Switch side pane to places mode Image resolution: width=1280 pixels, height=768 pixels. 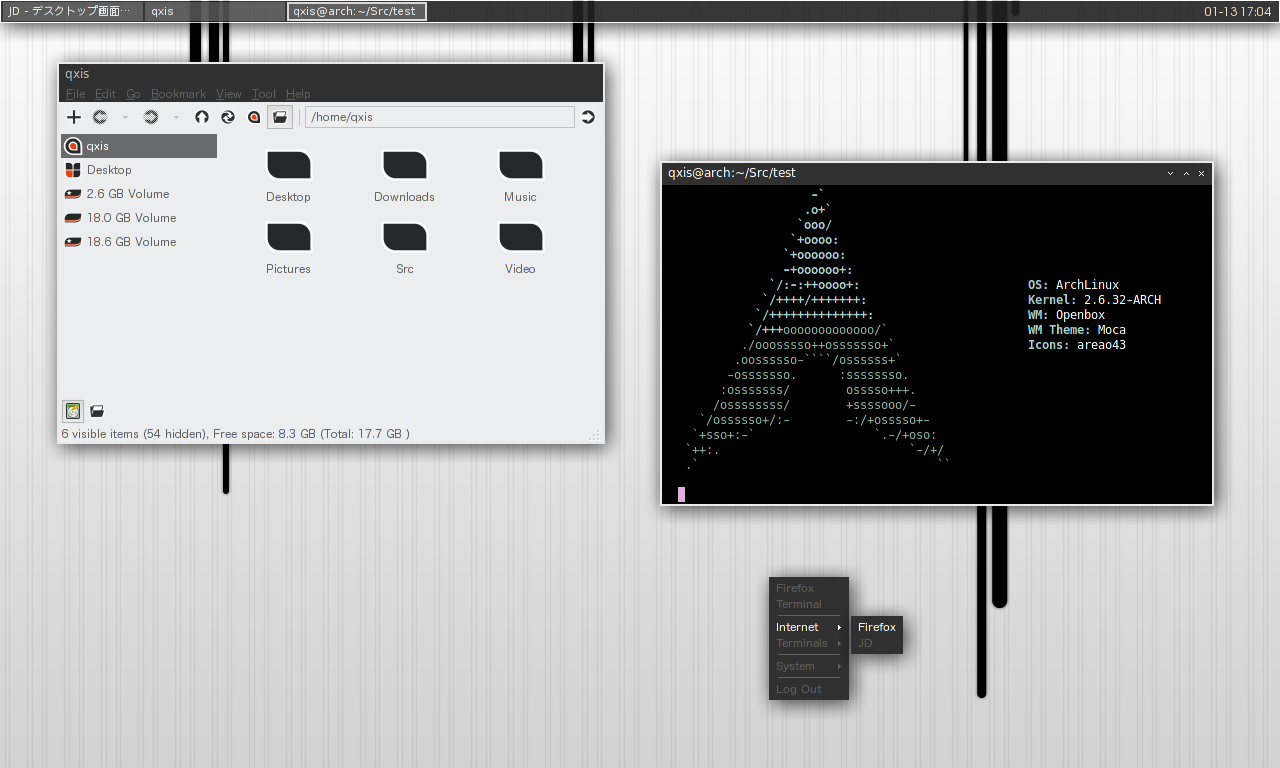(x=73, y=411)
